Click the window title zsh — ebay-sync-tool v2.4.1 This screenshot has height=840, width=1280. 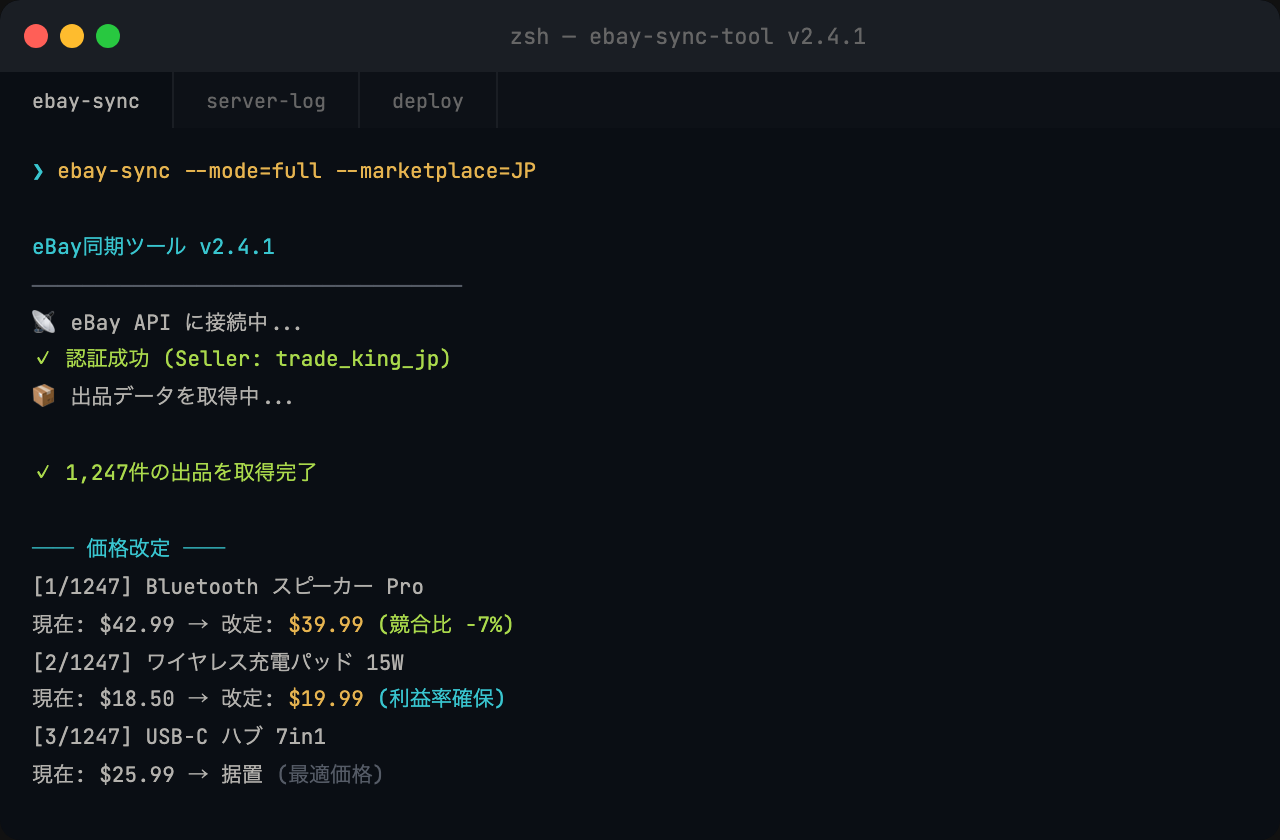[688, 37]
